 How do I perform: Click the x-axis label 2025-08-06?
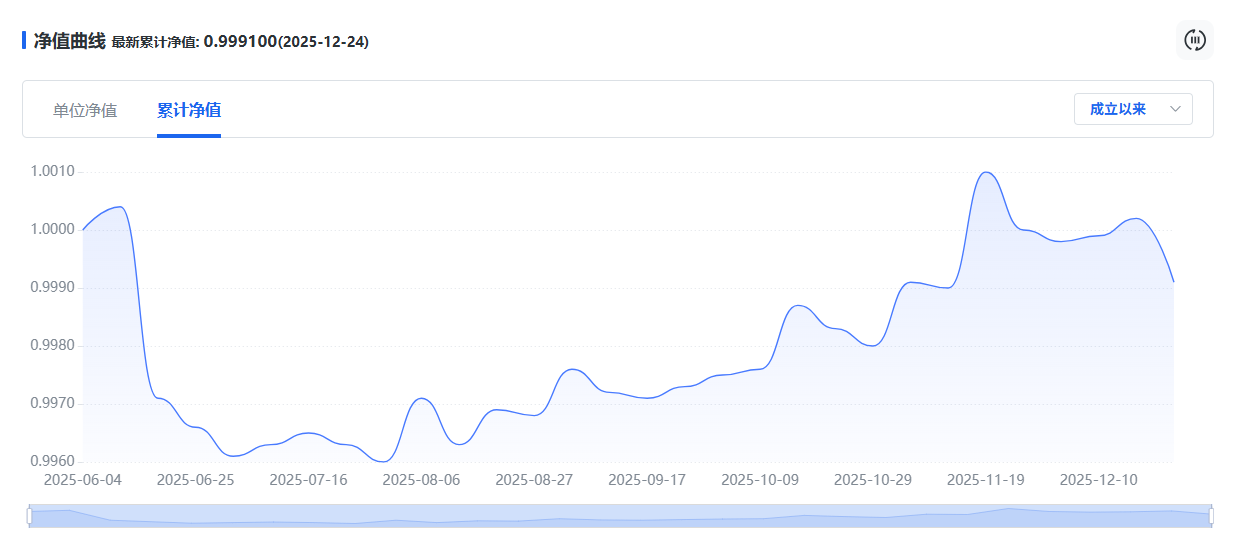tap(421, 480)
